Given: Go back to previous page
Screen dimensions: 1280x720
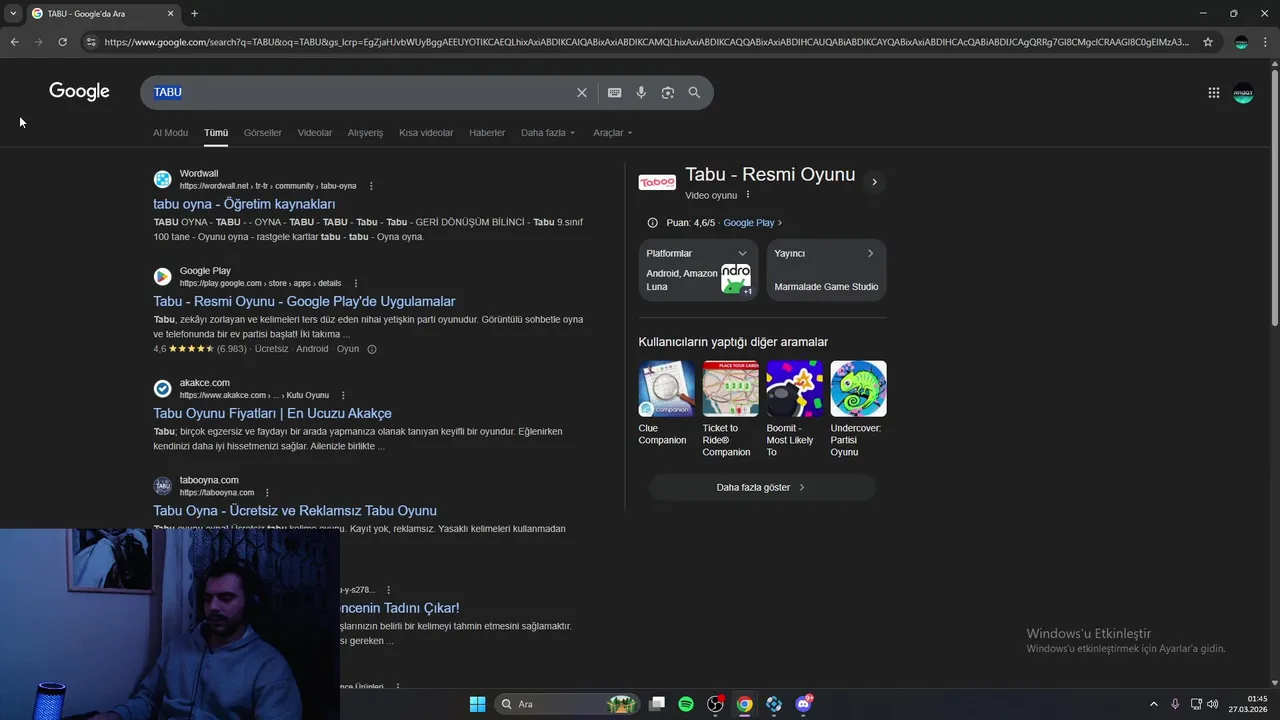Looking at the screenshot, I should pyautogui.click(x=14, y=42).
